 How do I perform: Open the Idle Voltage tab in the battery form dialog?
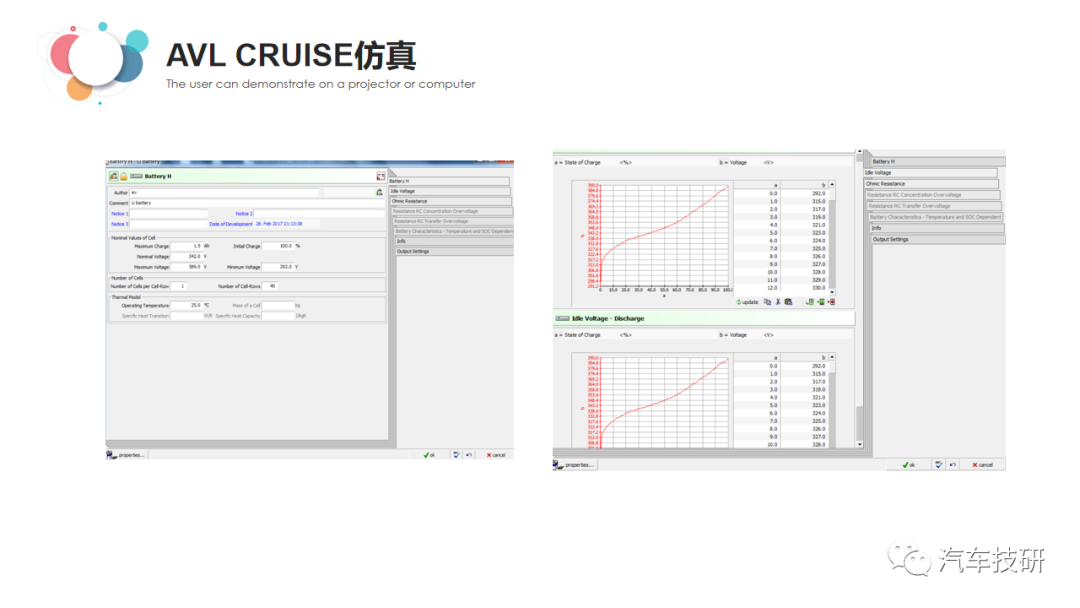click(x=449, y=191)
